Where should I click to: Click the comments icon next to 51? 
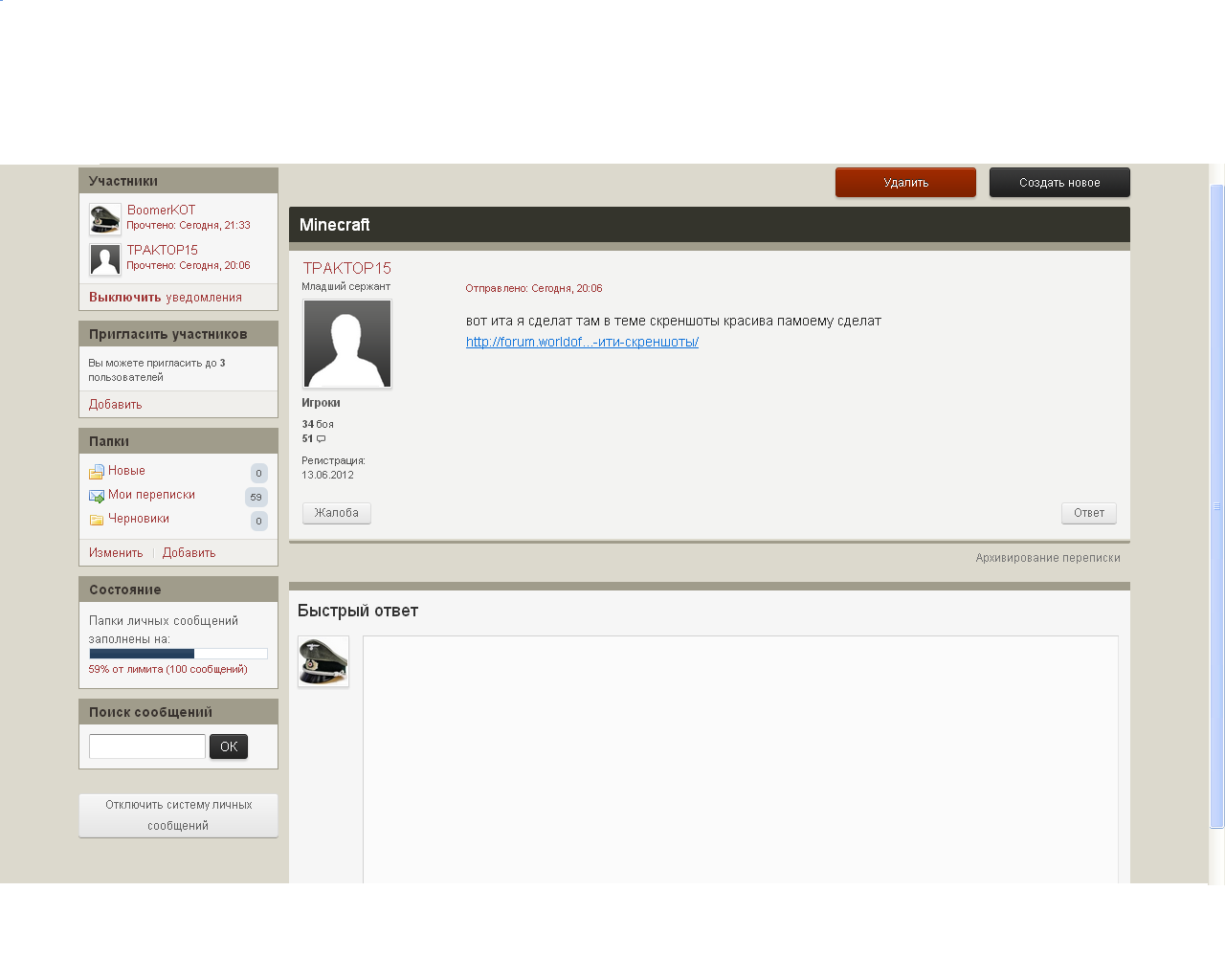coord(321,438)
